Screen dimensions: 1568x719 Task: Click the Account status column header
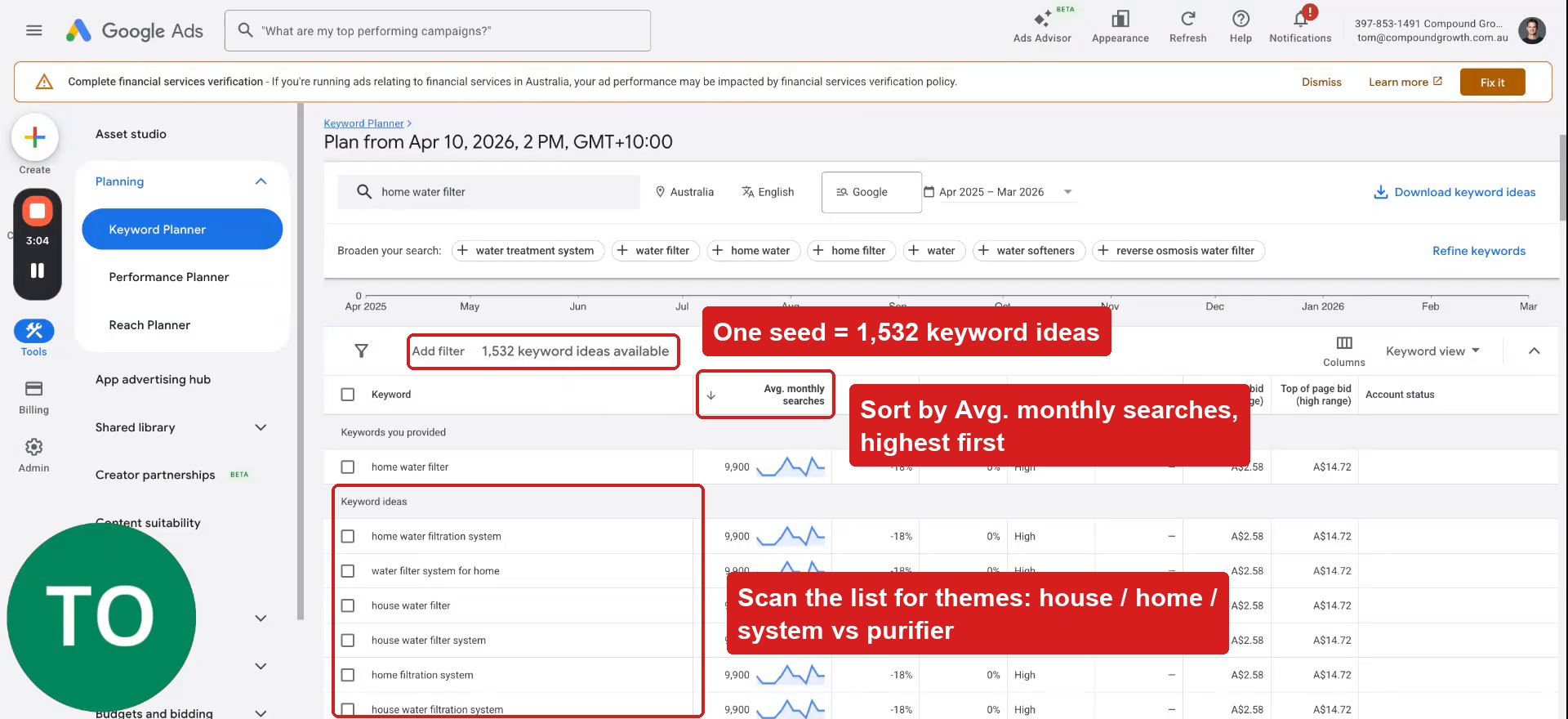pos(1400,395)
